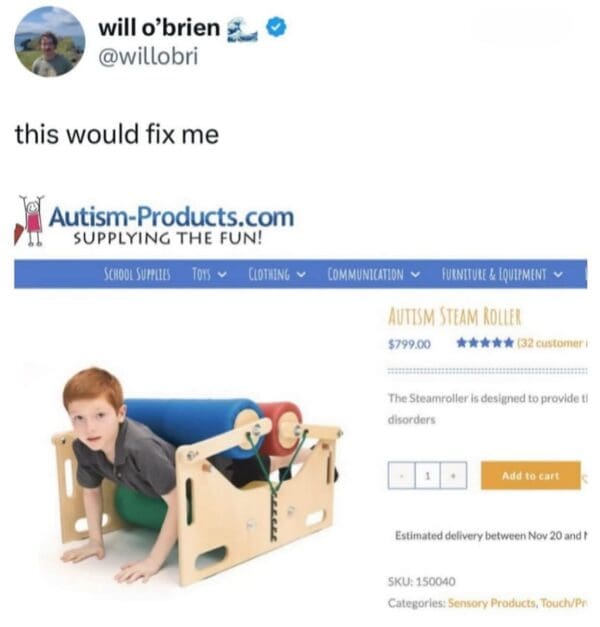Open will o'brien's profile avatar

click(x=50, y=42)
